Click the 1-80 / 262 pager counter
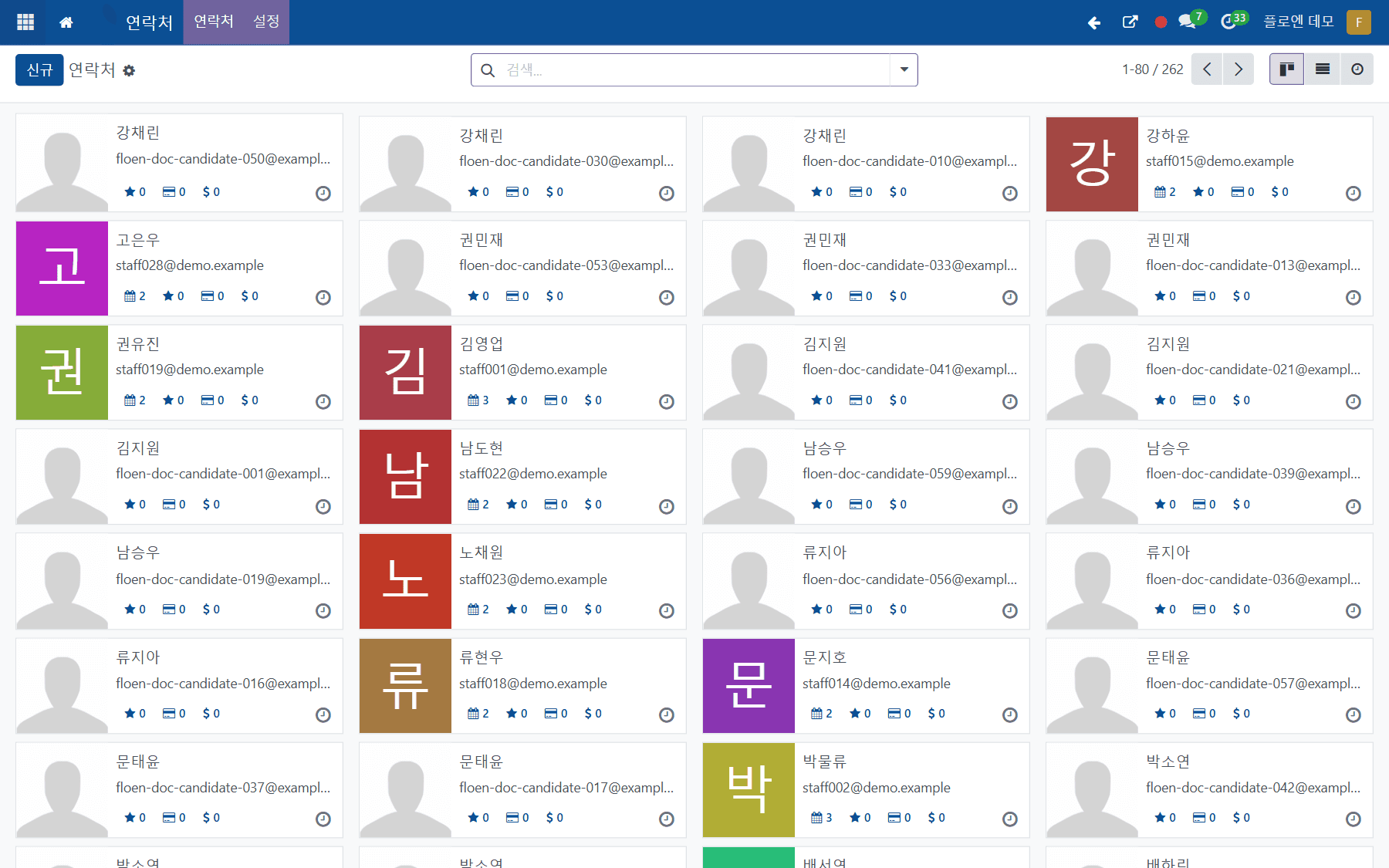 (1152, 69)
